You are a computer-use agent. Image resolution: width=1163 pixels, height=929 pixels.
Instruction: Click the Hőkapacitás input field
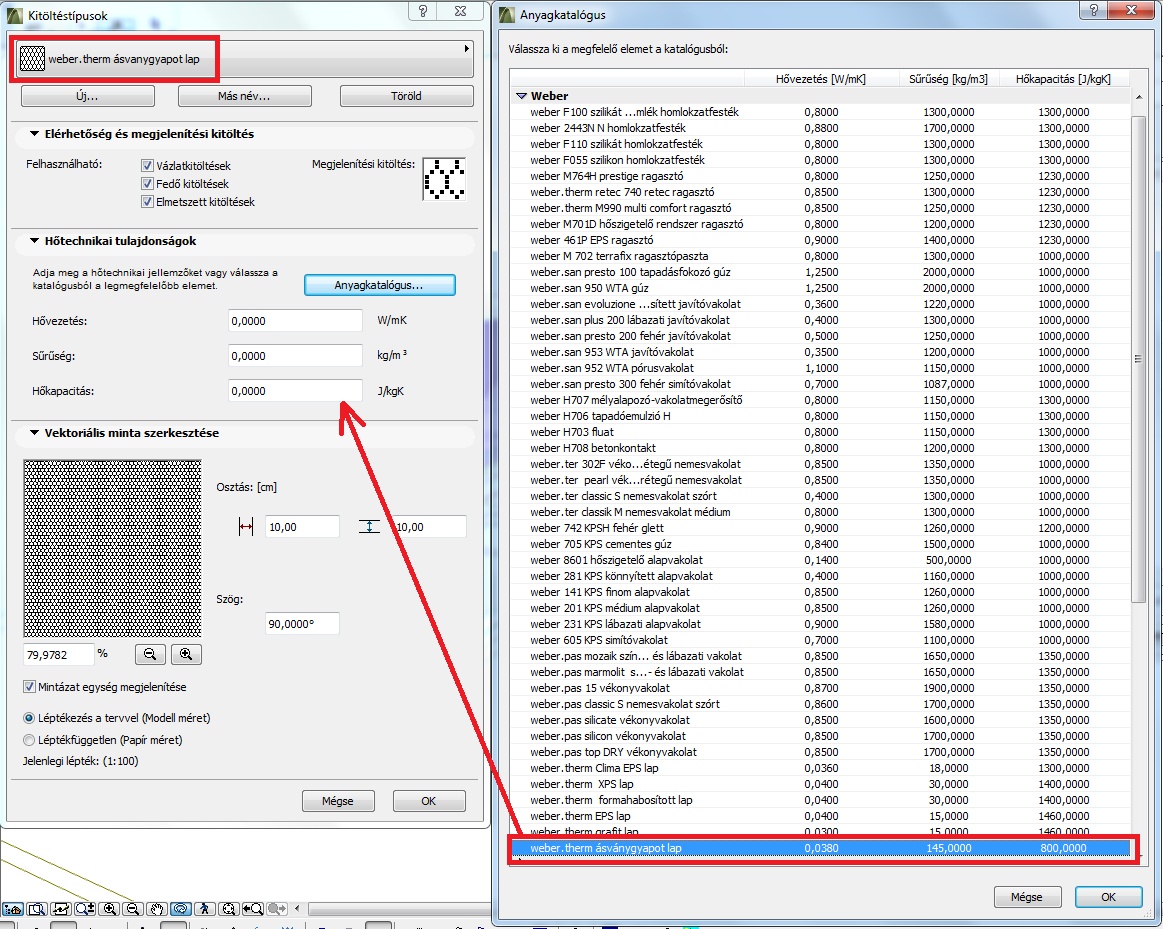pos(295,390)
